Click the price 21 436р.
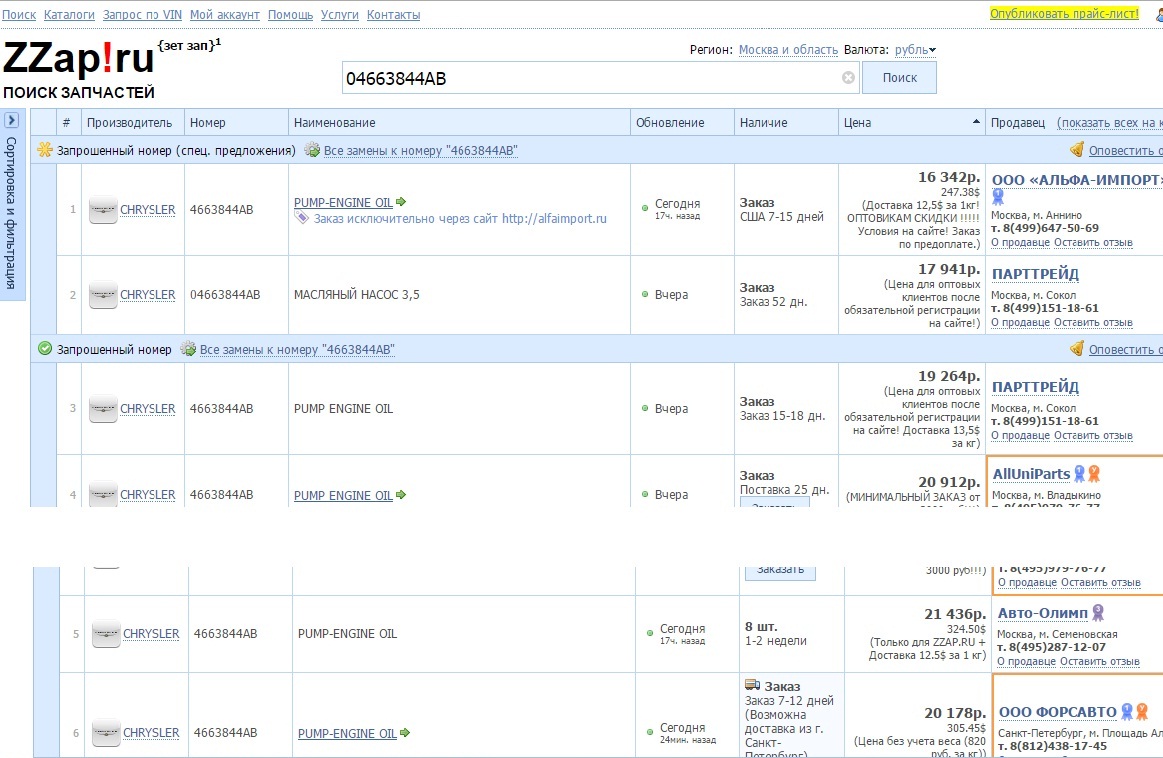1163x758 pixels. tap(955, 614)
